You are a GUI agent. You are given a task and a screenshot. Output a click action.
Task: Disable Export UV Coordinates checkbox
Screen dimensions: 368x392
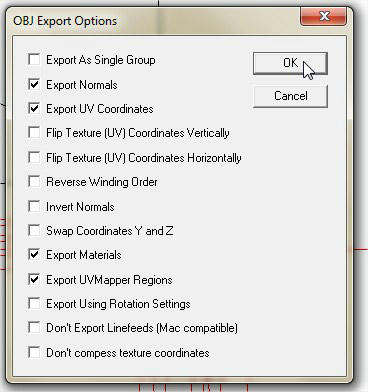point(35,108)
